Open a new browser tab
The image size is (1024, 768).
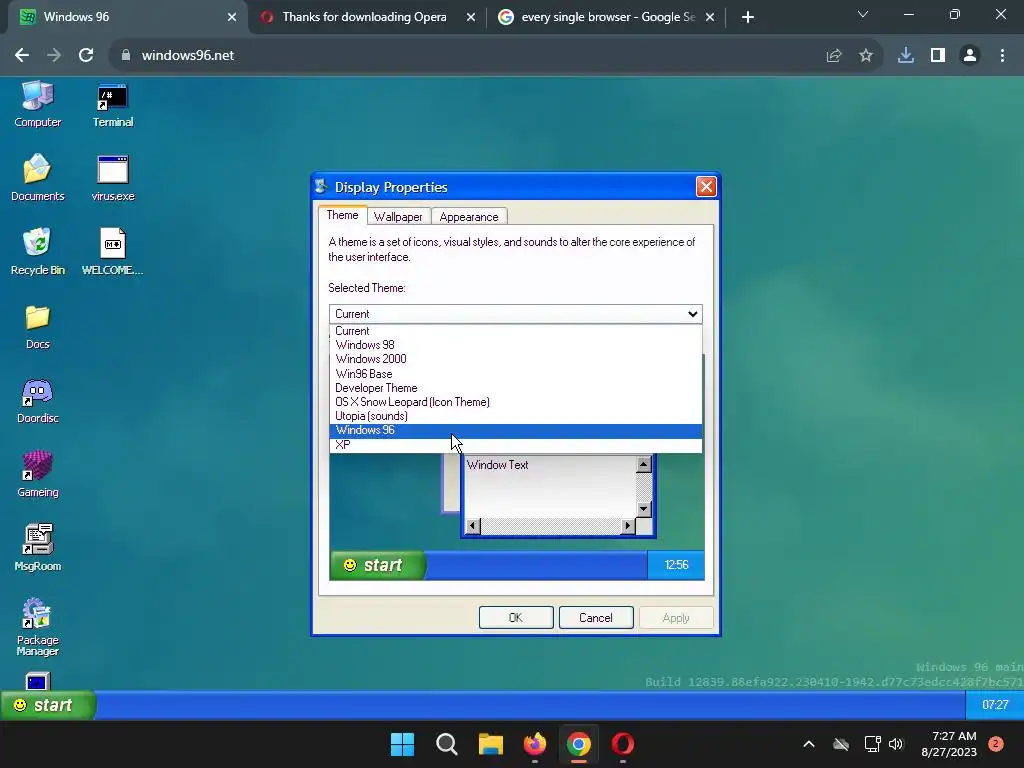click(748, 18)
